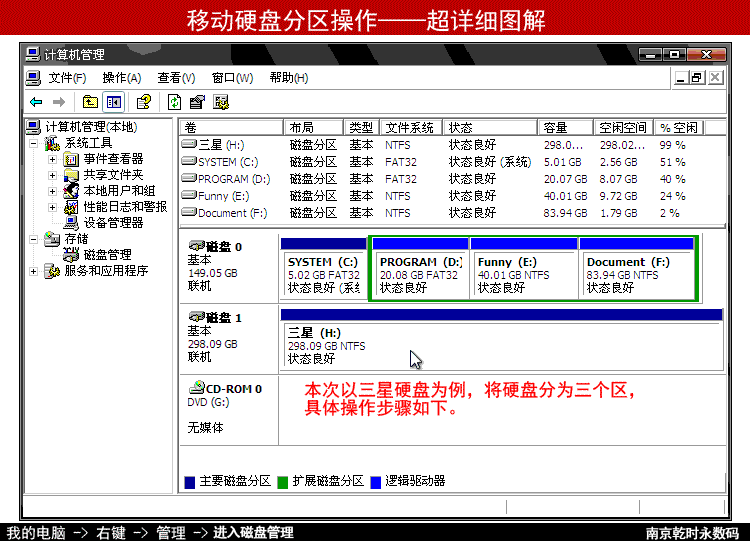Click the Help question mark toolbar icon

click(x=144, y=102)
